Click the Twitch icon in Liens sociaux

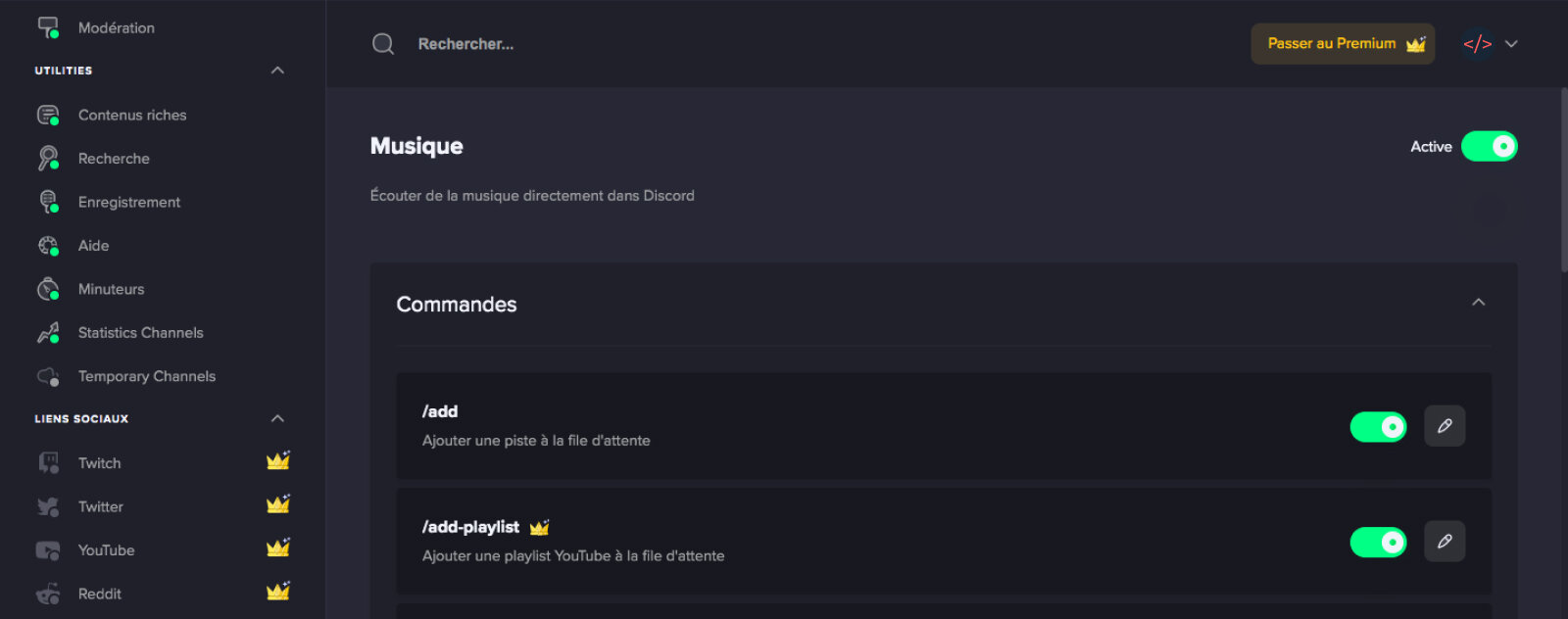(x=48, y=463)
